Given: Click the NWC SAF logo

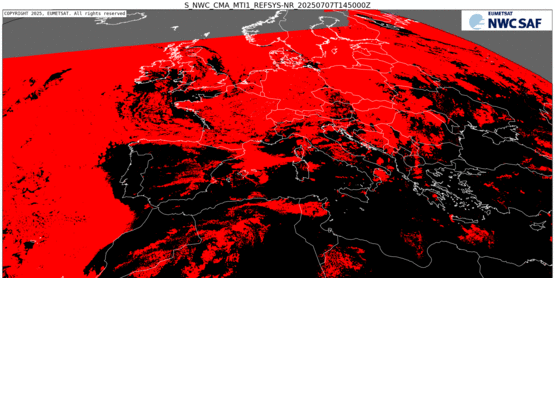Looking at the screenshot, I should pos(506,21).
